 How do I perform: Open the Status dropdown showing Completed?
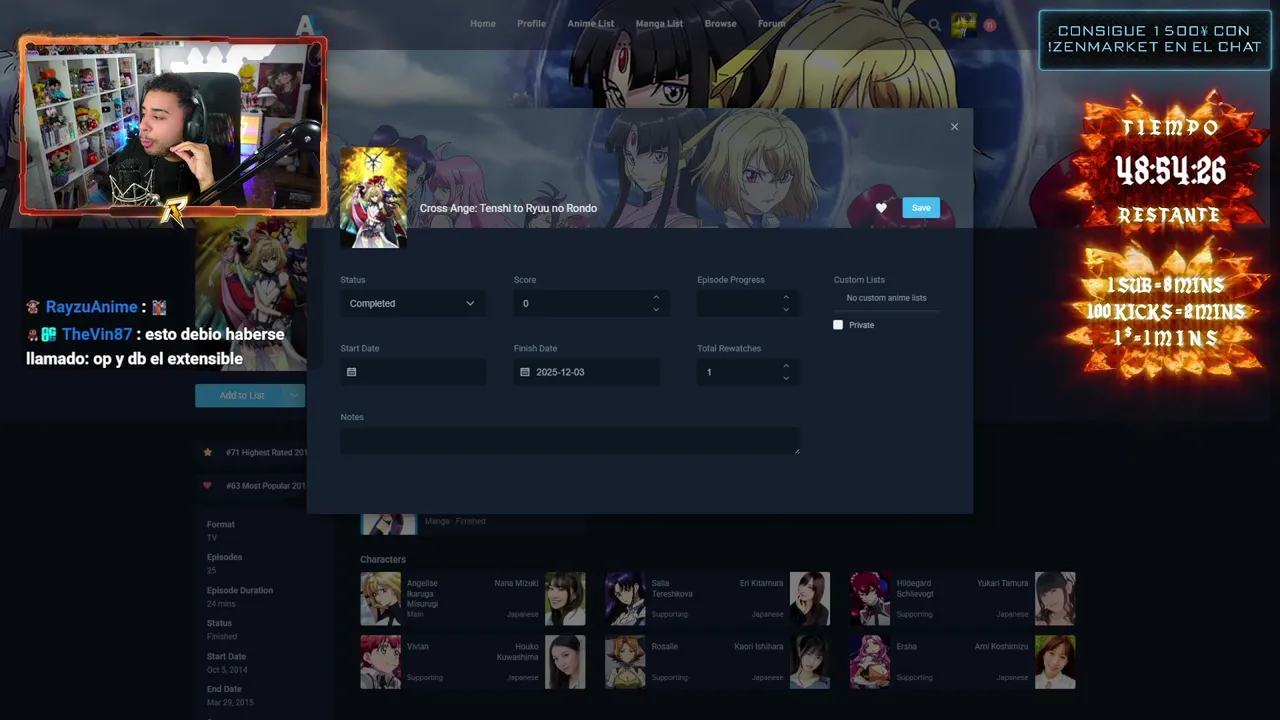point(413,303)
